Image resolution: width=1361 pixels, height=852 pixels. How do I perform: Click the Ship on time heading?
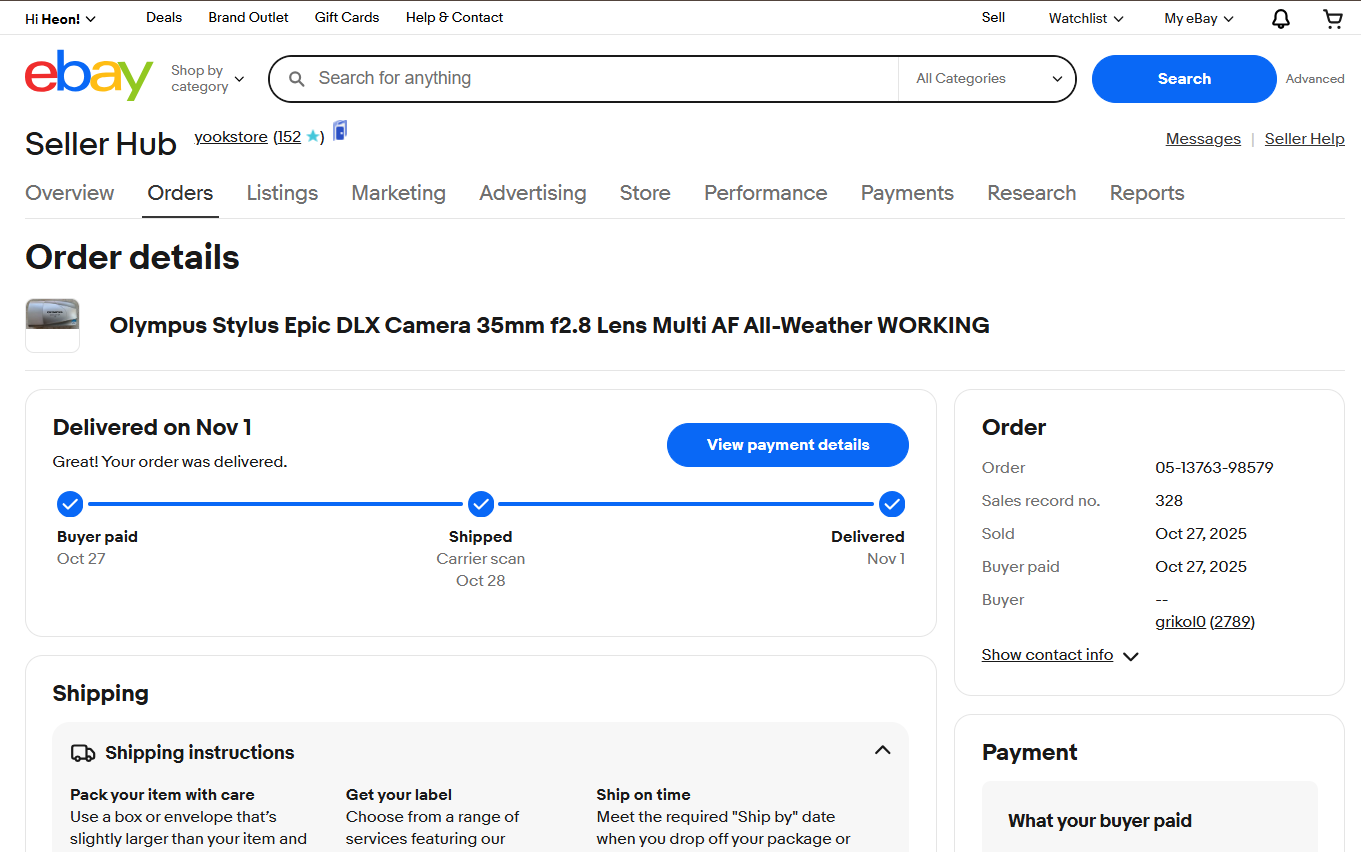[x=643, y=795]
